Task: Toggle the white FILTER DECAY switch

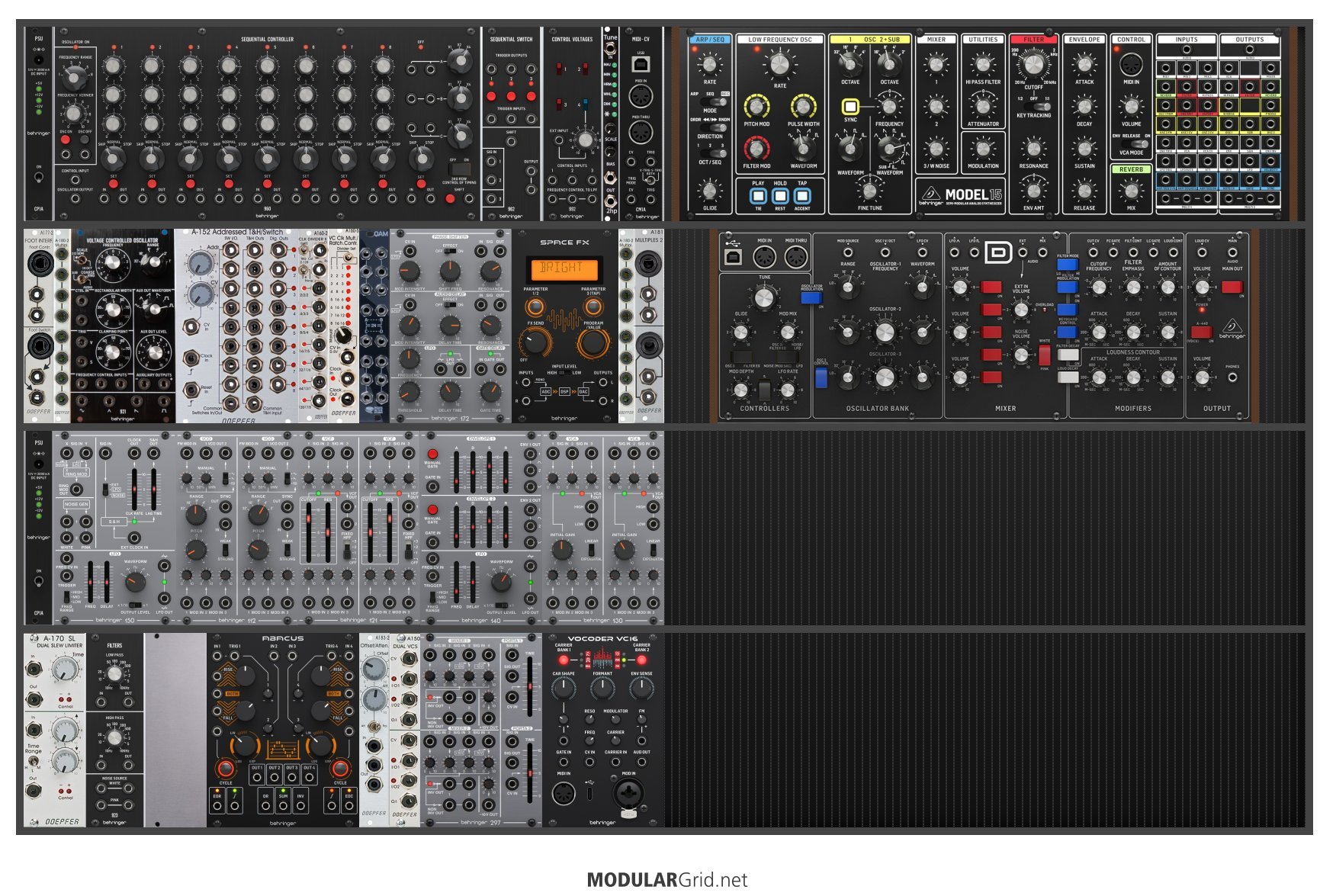Action: 1068,354
